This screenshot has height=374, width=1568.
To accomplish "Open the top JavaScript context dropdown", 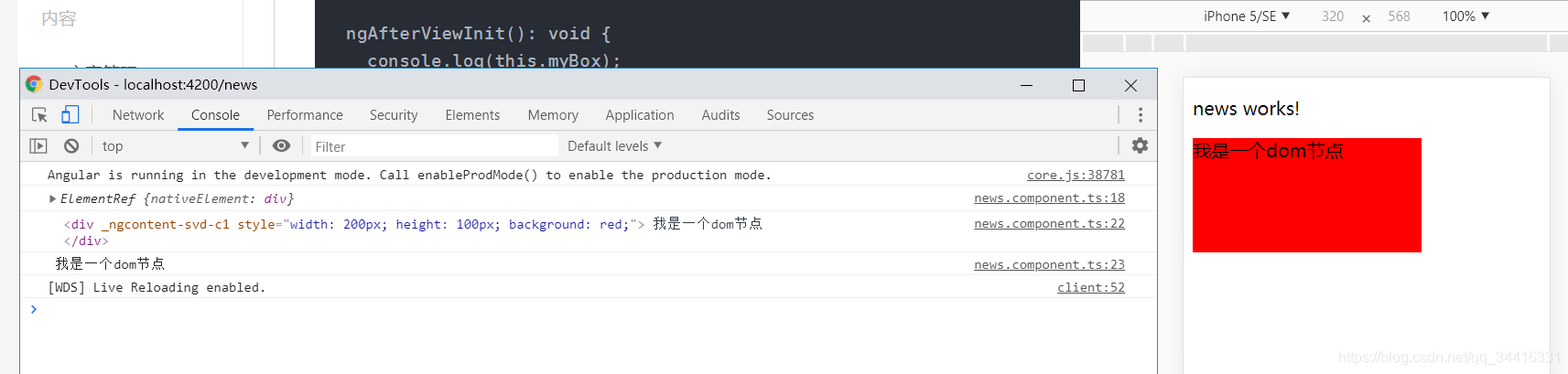I will 175,146.
